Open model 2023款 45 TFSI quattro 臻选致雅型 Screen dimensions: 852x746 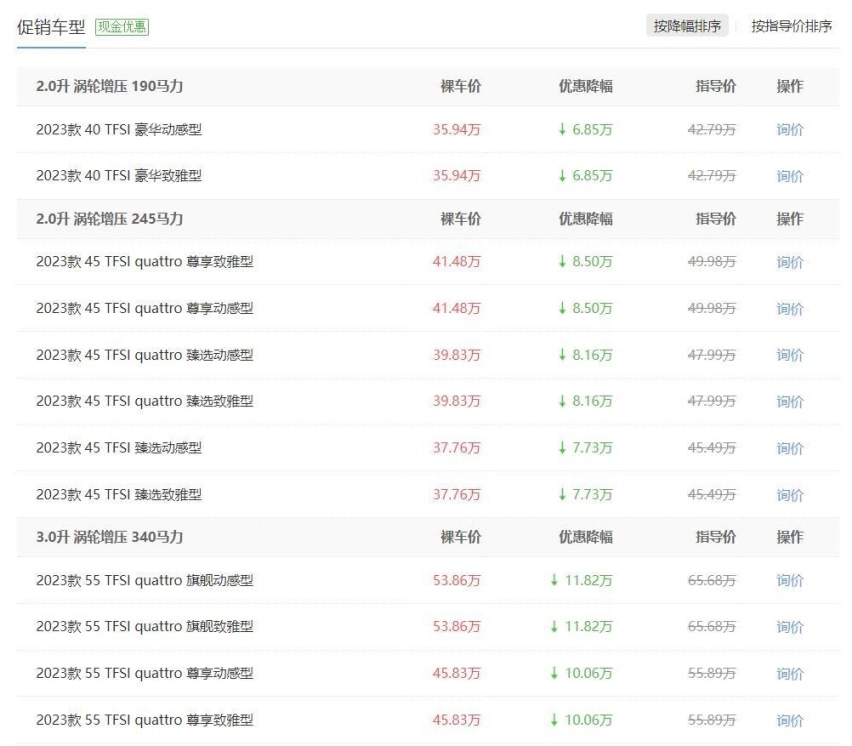coord(145,401)
